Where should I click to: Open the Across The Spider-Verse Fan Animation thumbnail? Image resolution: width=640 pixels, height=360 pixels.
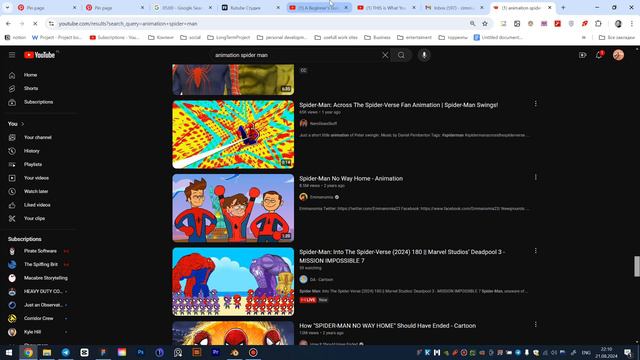233,134
